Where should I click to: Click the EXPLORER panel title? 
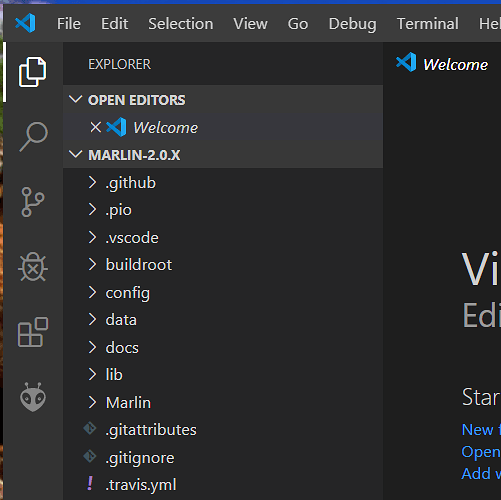click(119, 64)
